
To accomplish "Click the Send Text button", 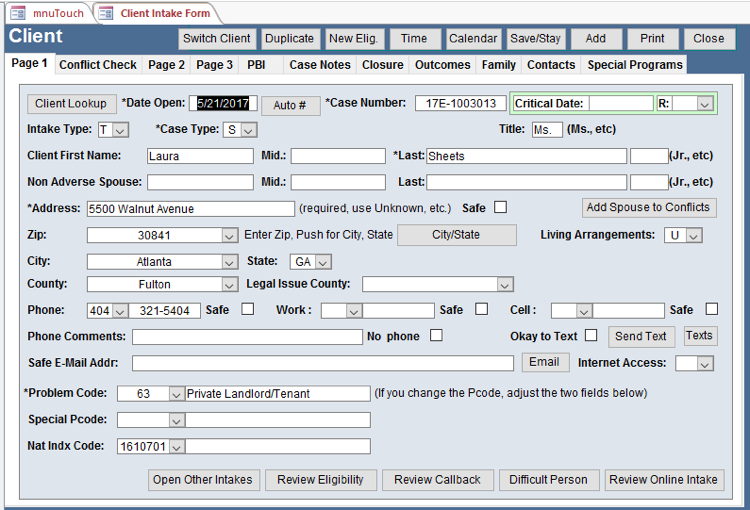I will click(x=641, y=336).
